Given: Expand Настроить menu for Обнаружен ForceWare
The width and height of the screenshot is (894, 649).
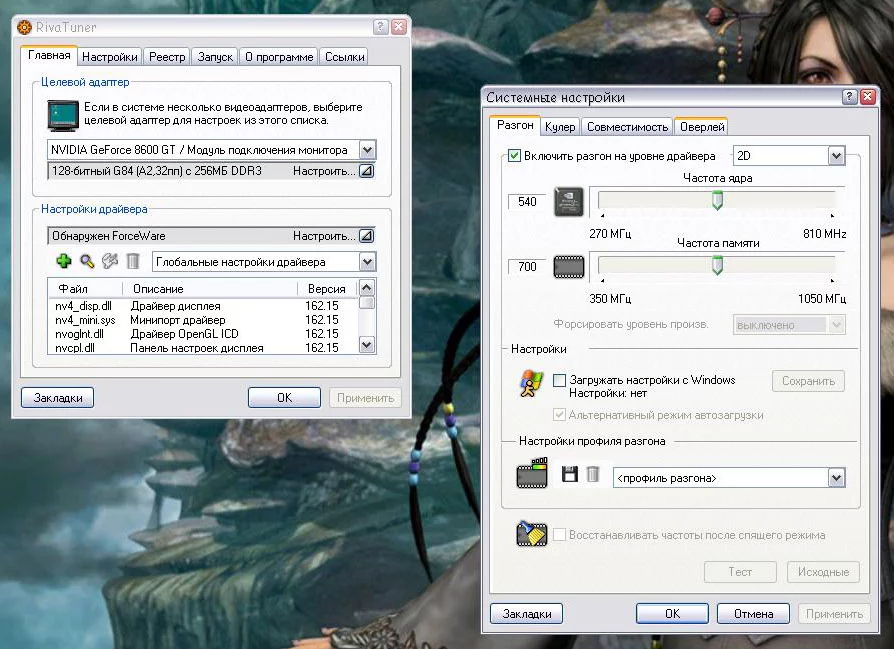Looking at the screenshot, I should pos(367,236).
